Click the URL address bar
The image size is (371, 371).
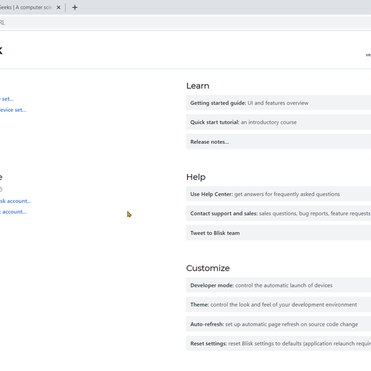(185, 23)
